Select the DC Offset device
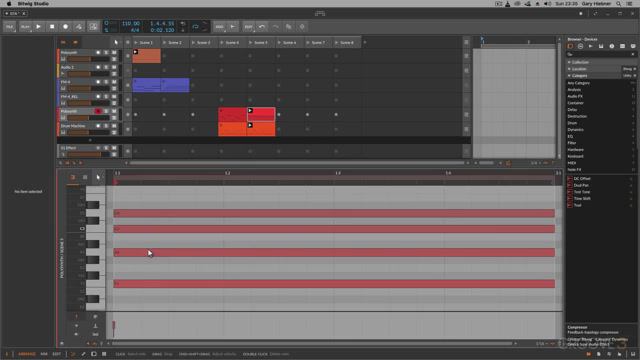The width and height of the screenshot is (640, 360). tap(582, 179)
